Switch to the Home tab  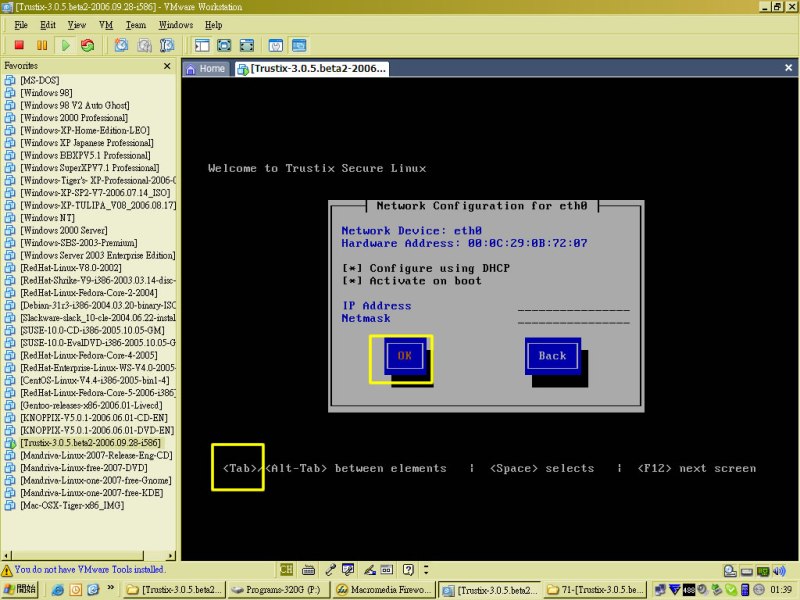[206, 68]
